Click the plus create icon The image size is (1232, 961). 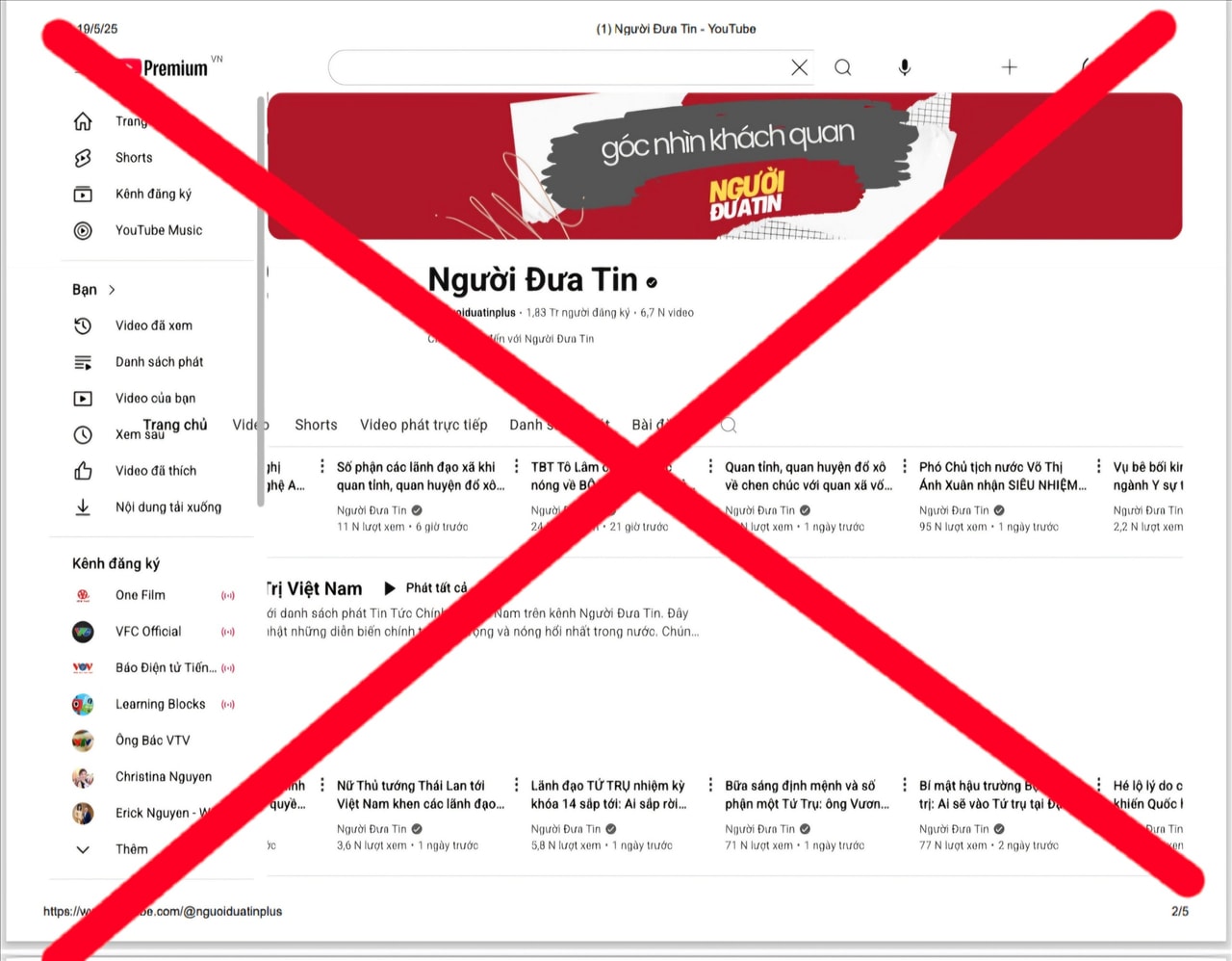point(1009,67)
